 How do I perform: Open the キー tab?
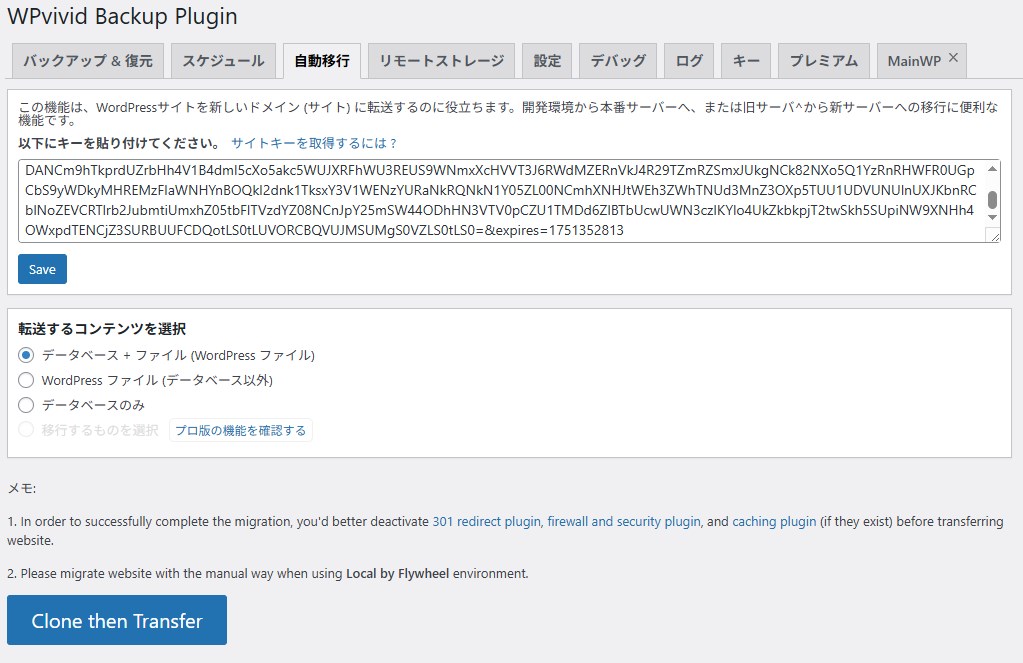(746, 61)
